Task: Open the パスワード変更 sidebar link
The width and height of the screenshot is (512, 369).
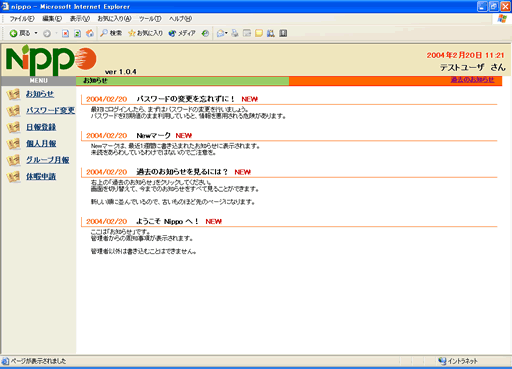Action: tap(51, 110)
